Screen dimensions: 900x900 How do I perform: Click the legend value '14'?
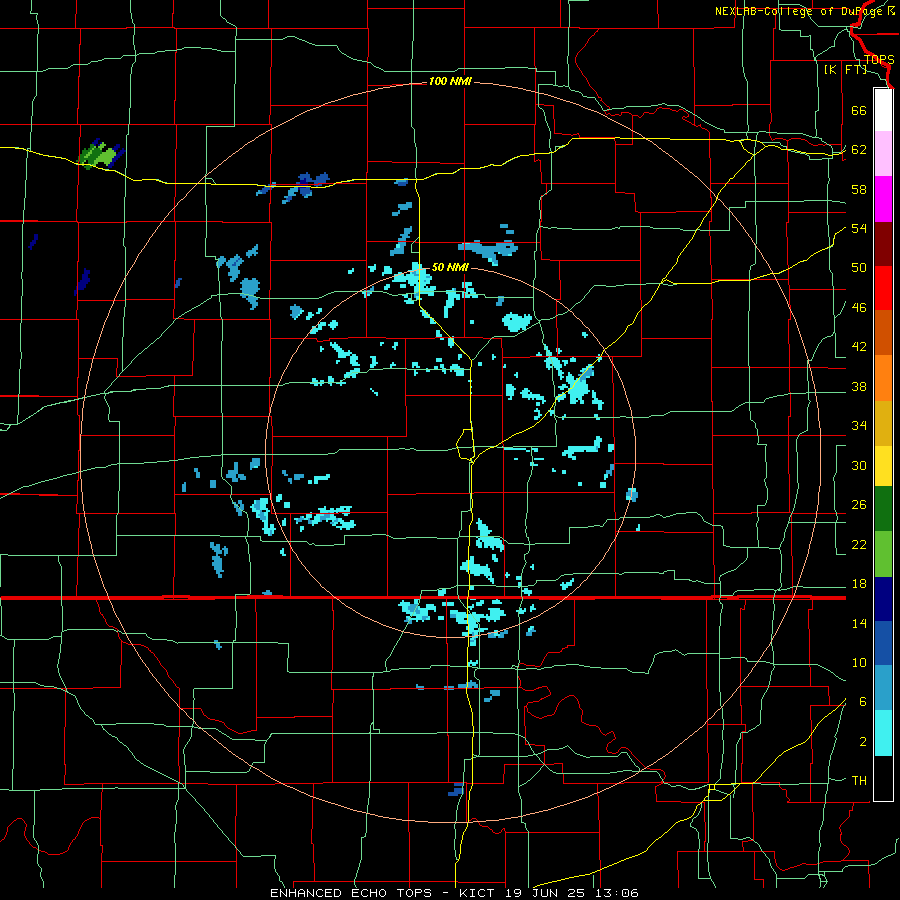[x=859, y=623]
